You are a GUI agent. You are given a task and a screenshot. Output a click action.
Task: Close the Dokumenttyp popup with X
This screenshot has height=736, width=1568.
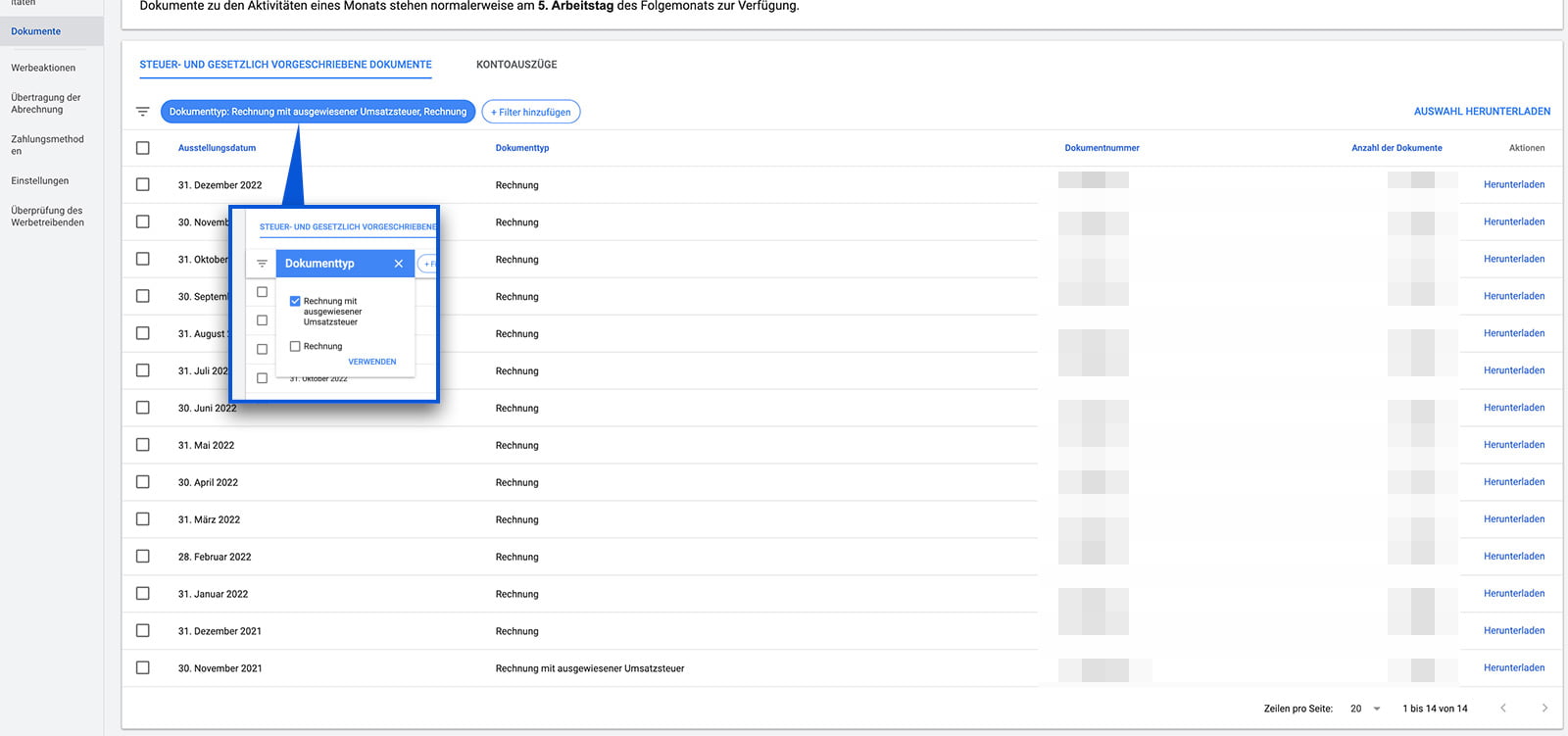[x=399, y=264]
